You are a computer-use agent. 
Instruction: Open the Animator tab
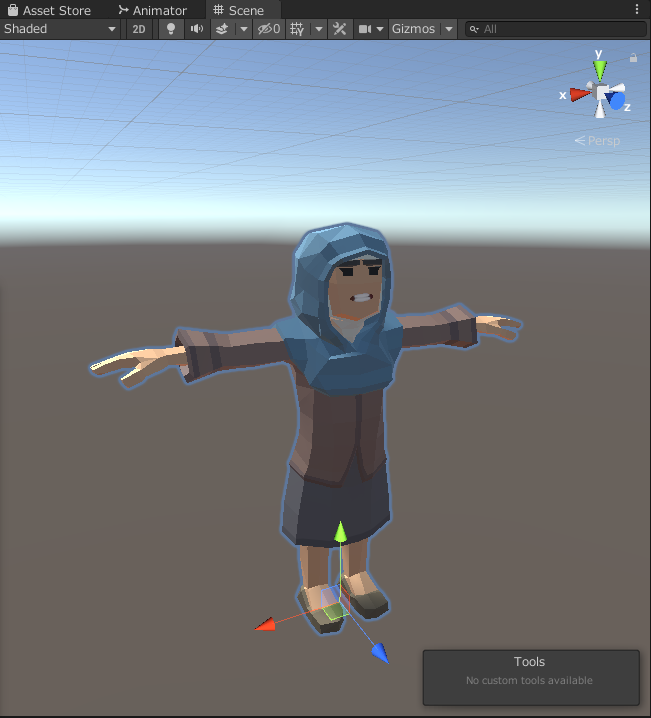(152, 10)
